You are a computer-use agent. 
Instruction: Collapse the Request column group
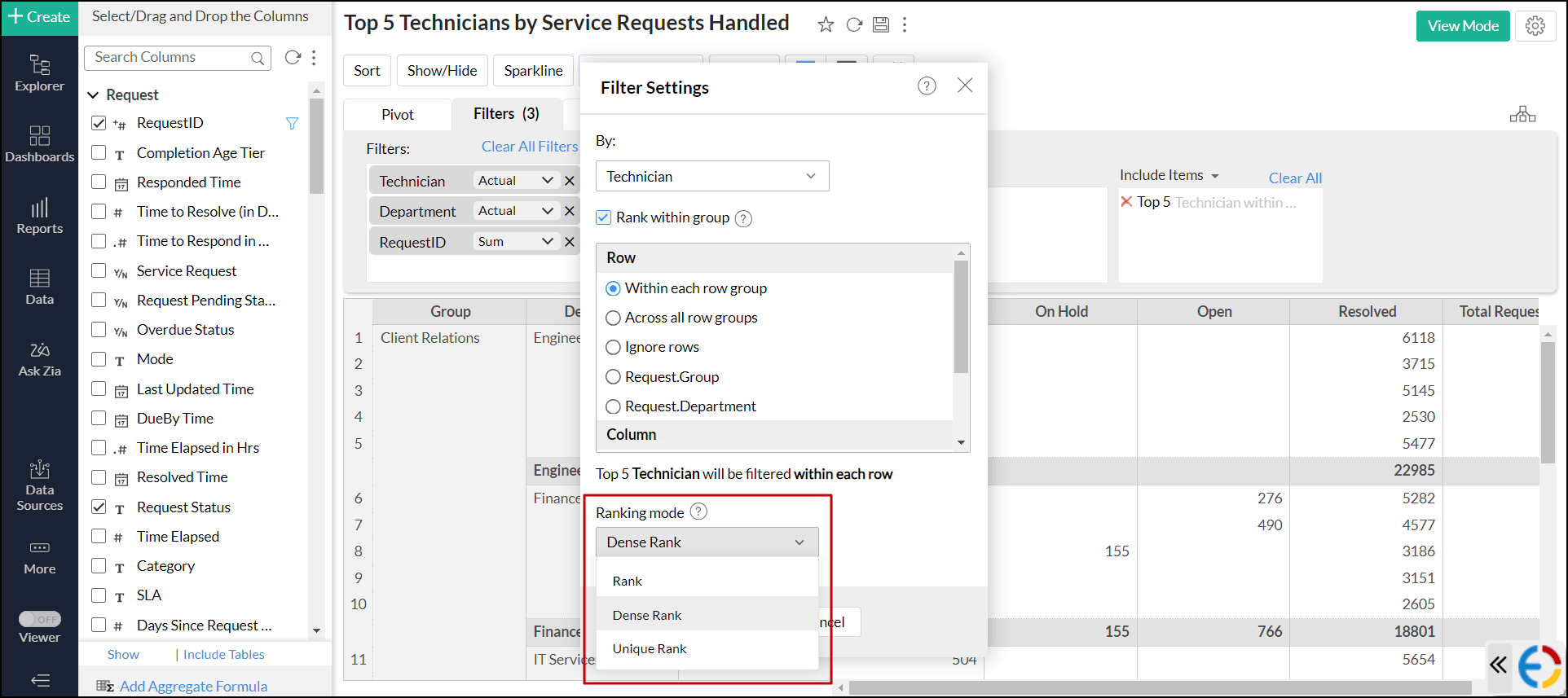coord(93,95)
